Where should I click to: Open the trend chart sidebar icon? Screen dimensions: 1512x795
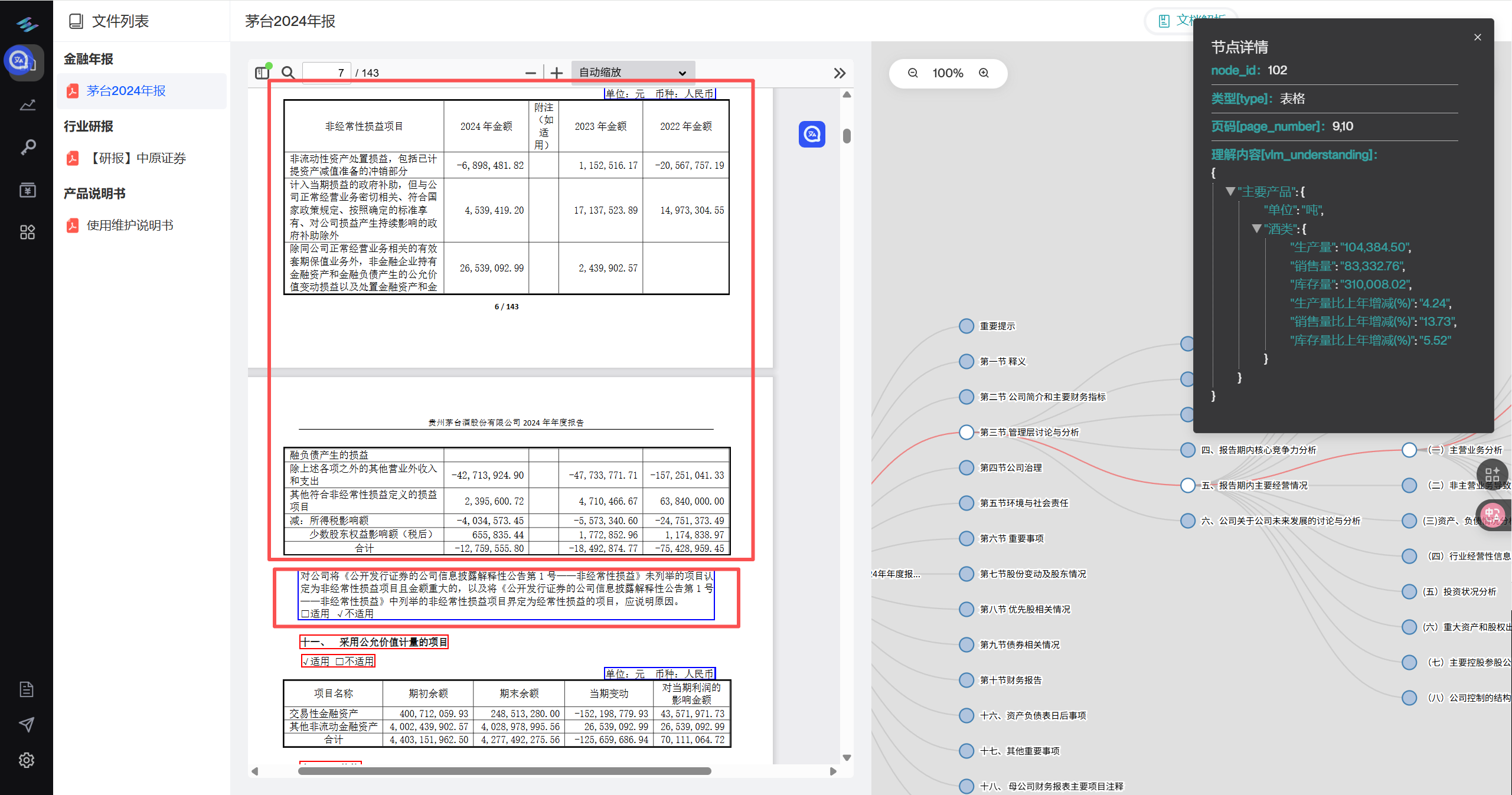[27, 106]
